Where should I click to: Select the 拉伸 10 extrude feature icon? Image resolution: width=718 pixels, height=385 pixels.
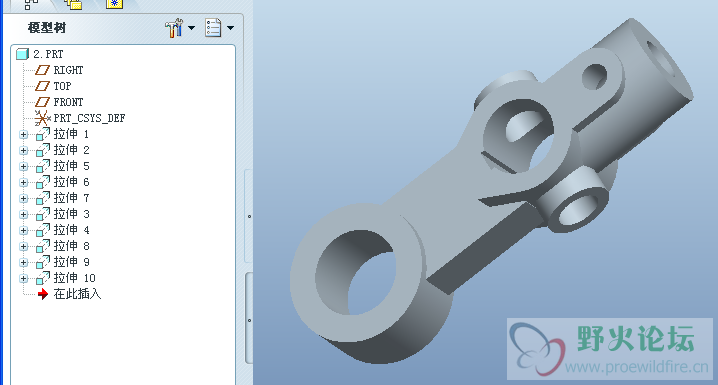pos(43,278)
